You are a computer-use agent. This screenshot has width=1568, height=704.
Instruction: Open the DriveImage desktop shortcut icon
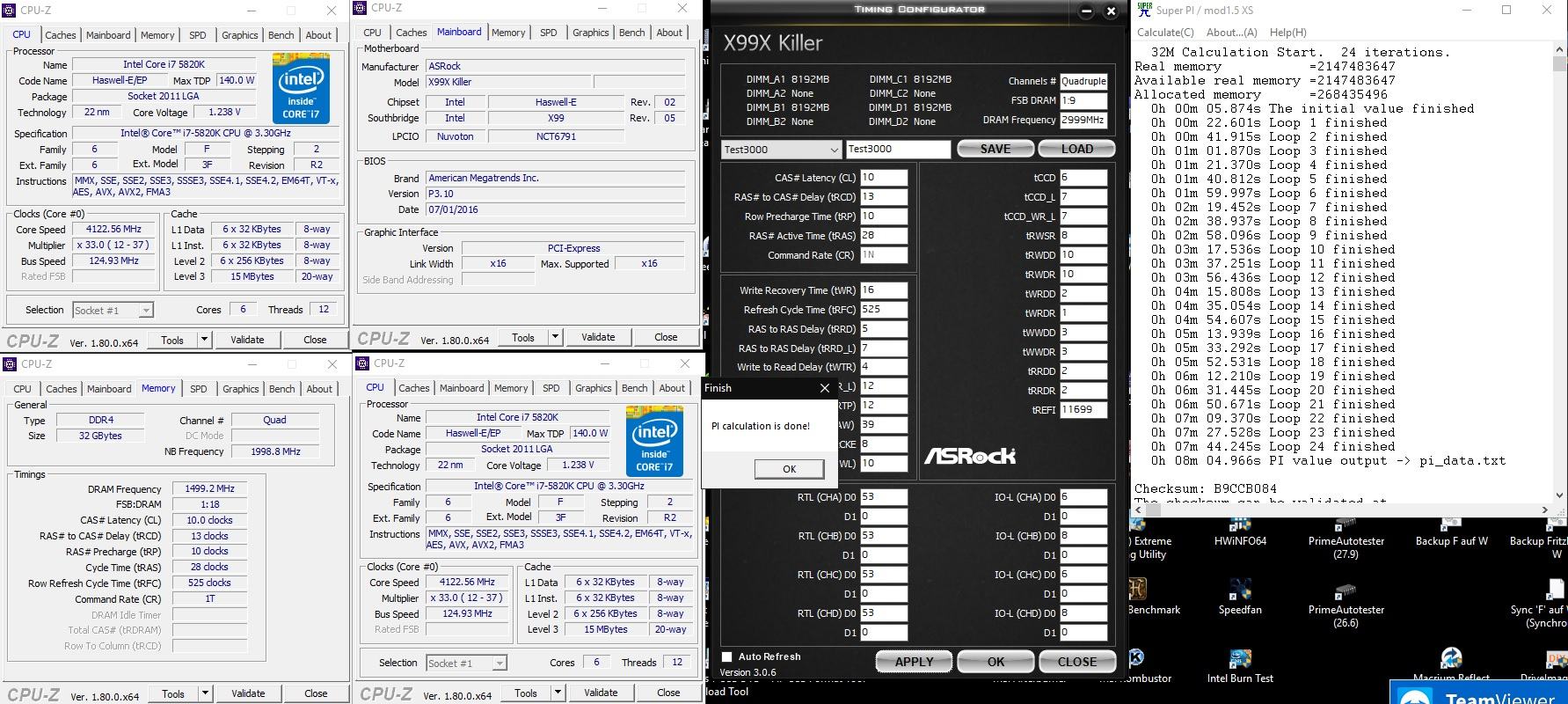point(1557,658)
